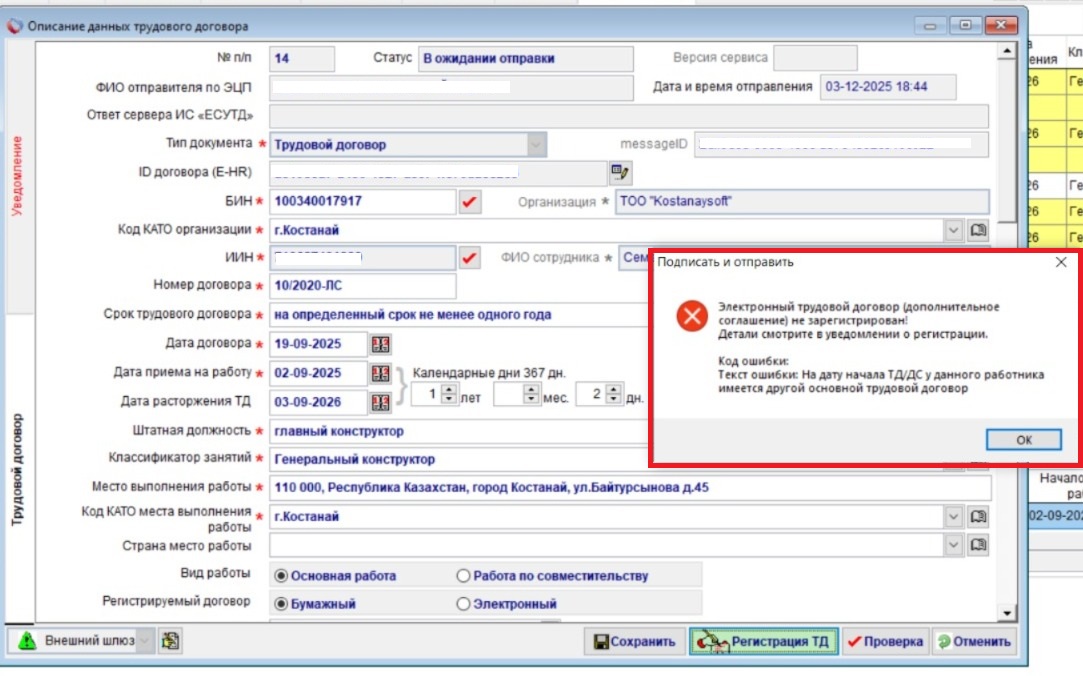Screen dimensions: 1083x676
Task: Open calendar picker for Дата договора
Action: (x=381, y=344)
